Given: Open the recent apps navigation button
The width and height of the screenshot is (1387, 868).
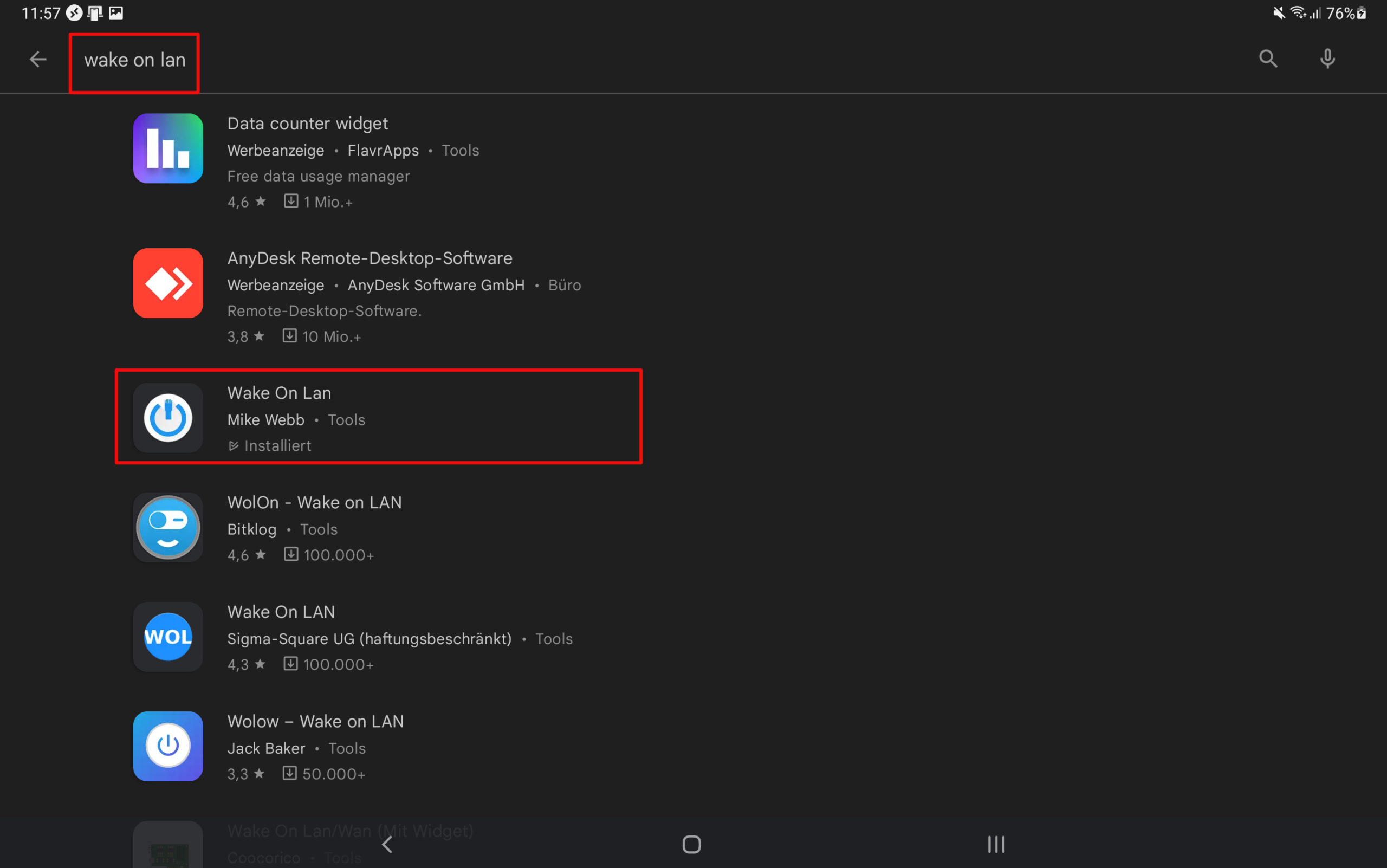Looking at the screenshot, I should (x=995, y=845).
